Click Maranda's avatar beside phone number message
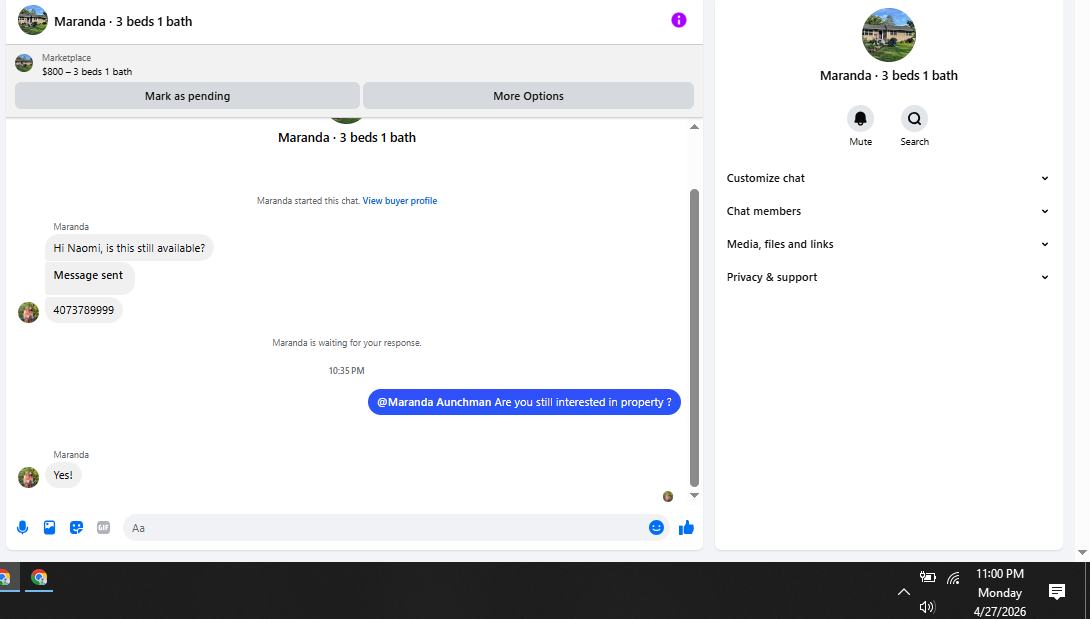 tap(29, 312)
